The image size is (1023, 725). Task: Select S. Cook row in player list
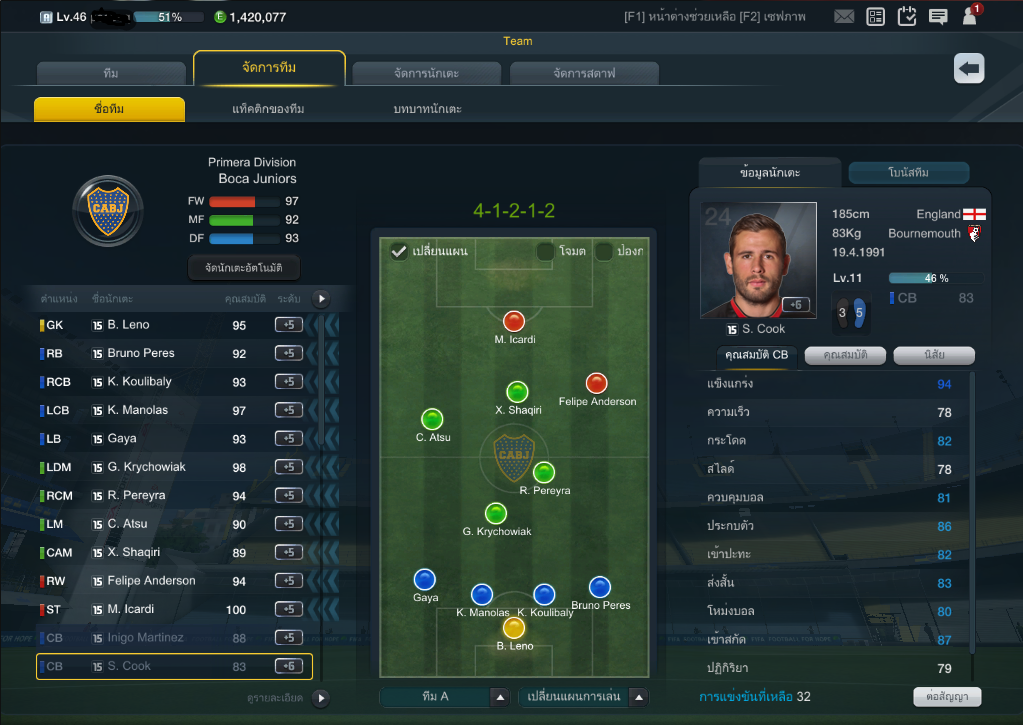pos(174,666)
